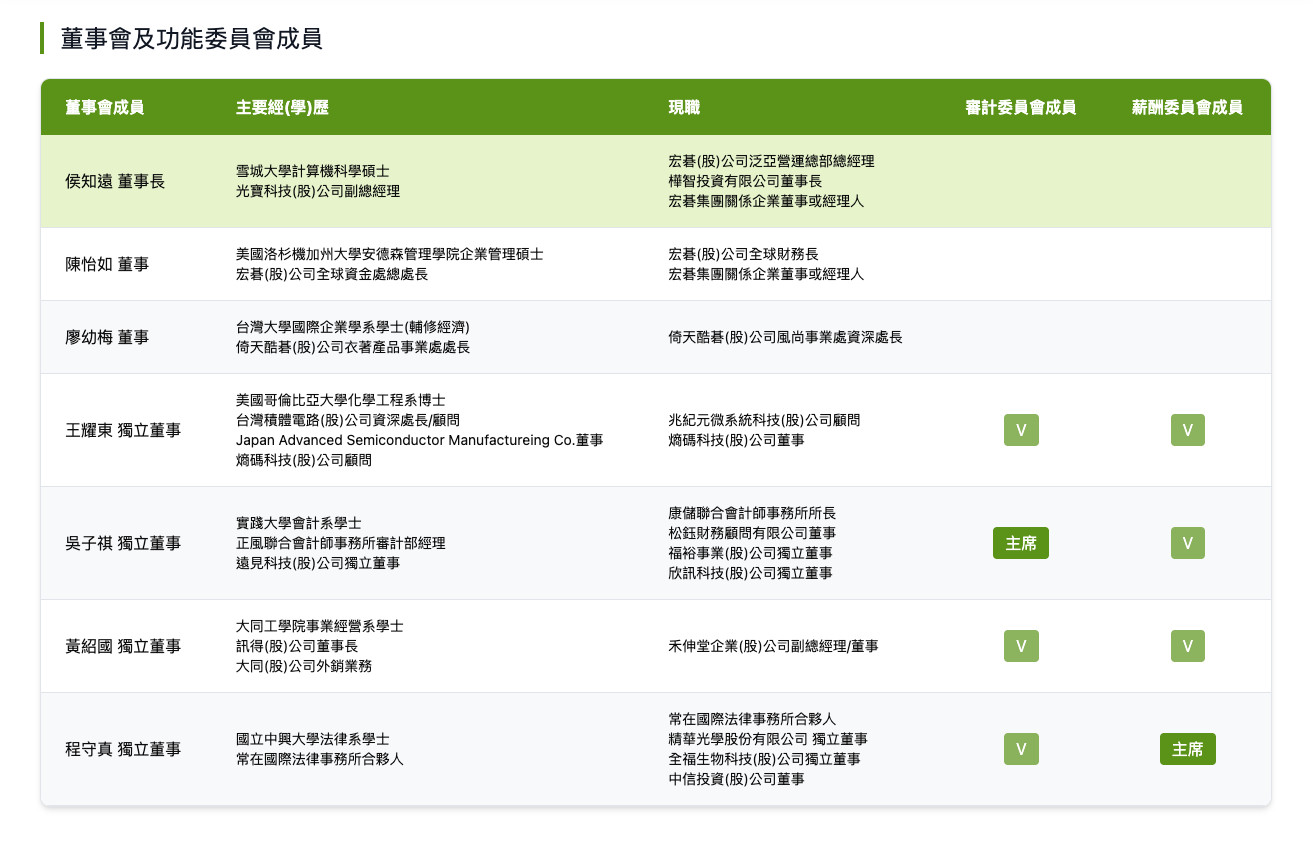
Task: Click the text 國立中興大學法律系學士
Action: pyautogui.click(x=313, y=739)
